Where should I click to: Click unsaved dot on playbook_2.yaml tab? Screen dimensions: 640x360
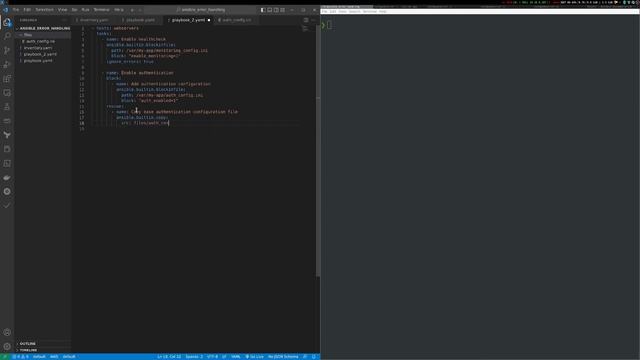pyautogui.click(x=209, y=20)
